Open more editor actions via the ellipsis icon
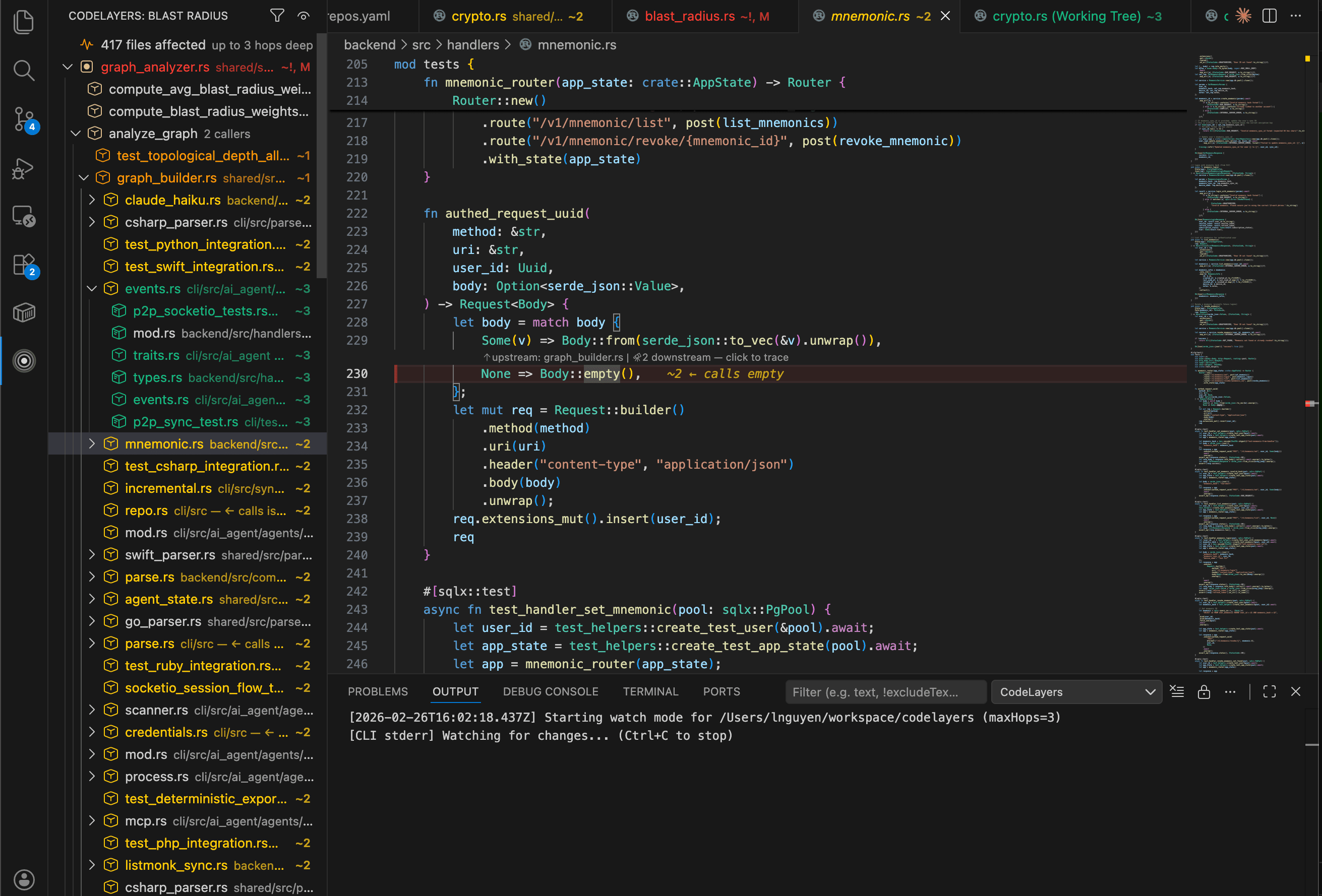 coord(1296,16)
